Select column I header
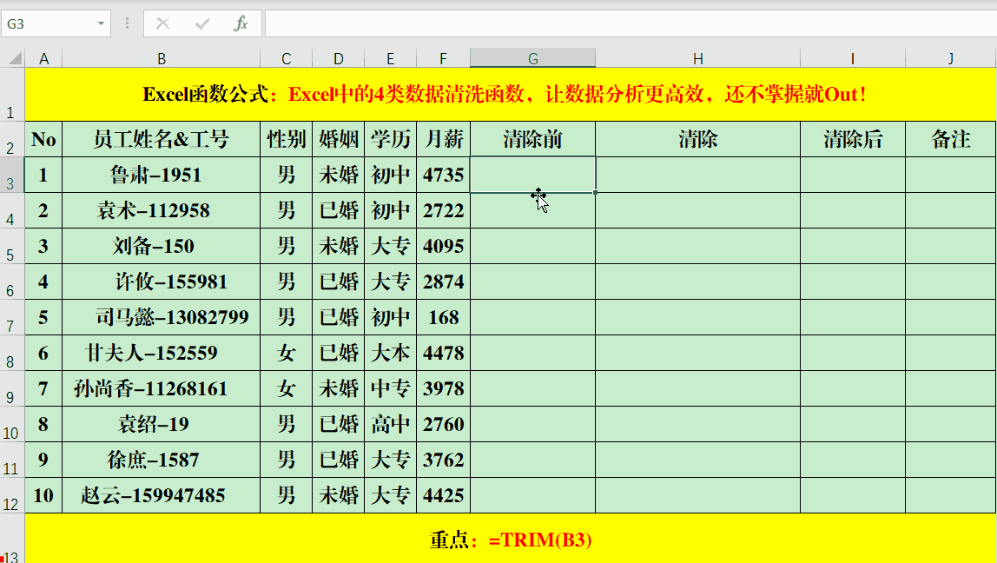Image resolution: width=997 pixels, height=563 pixels. (x=853, y=59)
